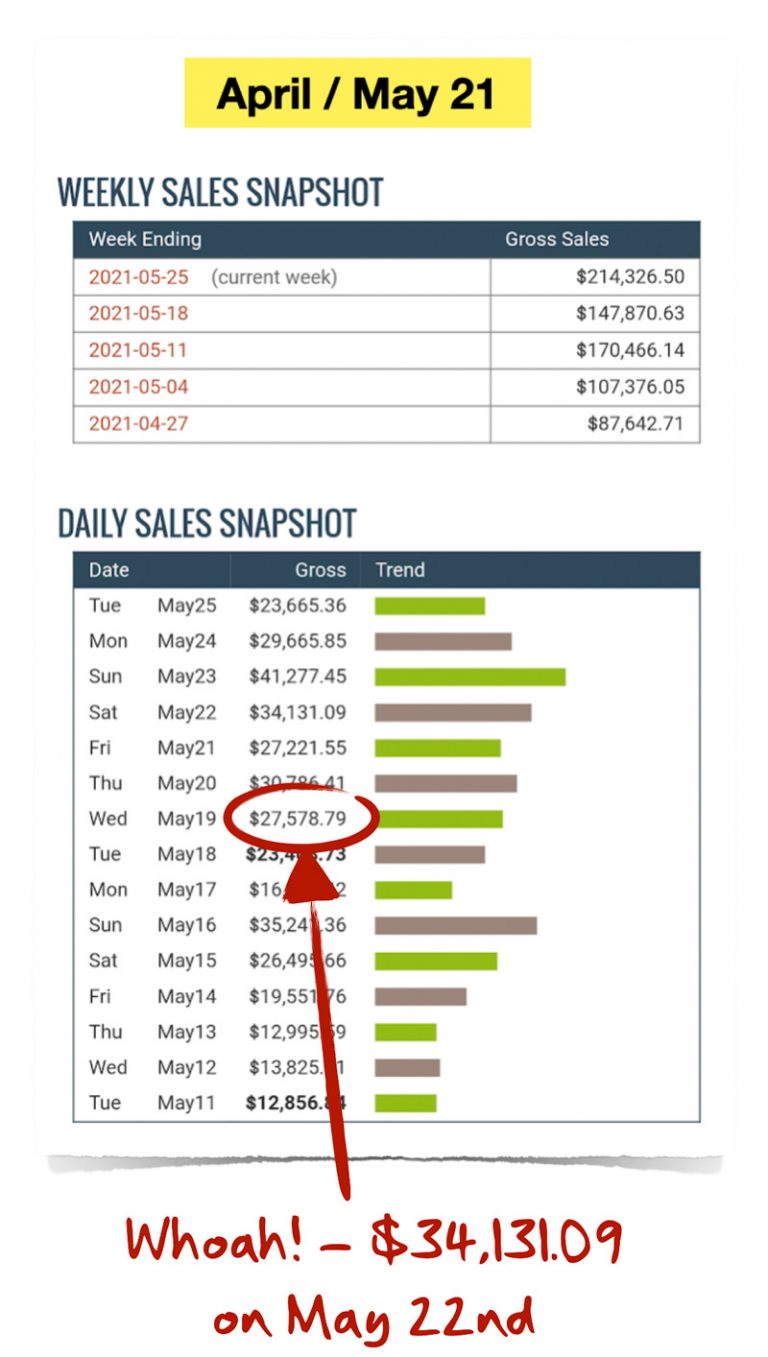Click the Gross header in daily table
The image size is (768, 1357).
tap(320, 570)
